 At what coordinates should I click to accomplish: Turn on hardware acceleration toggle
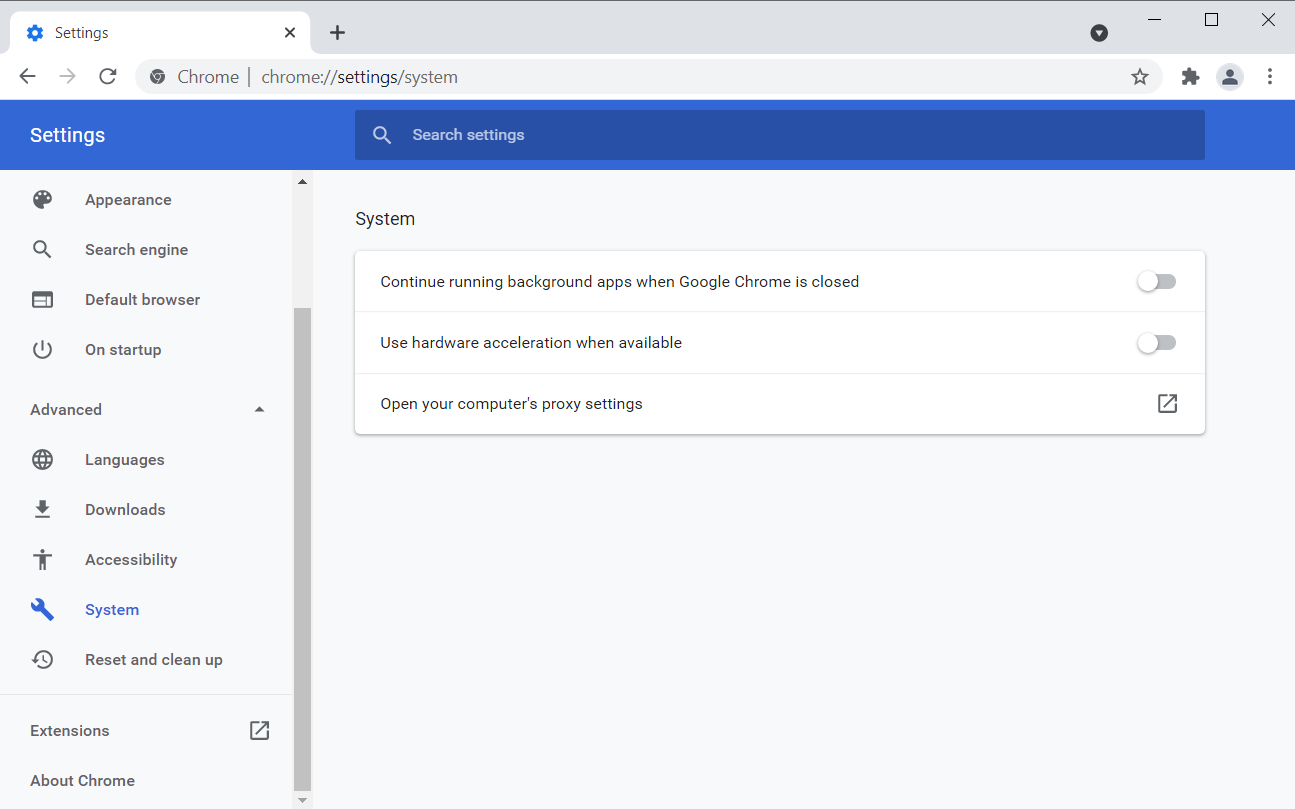(1157, 343)
